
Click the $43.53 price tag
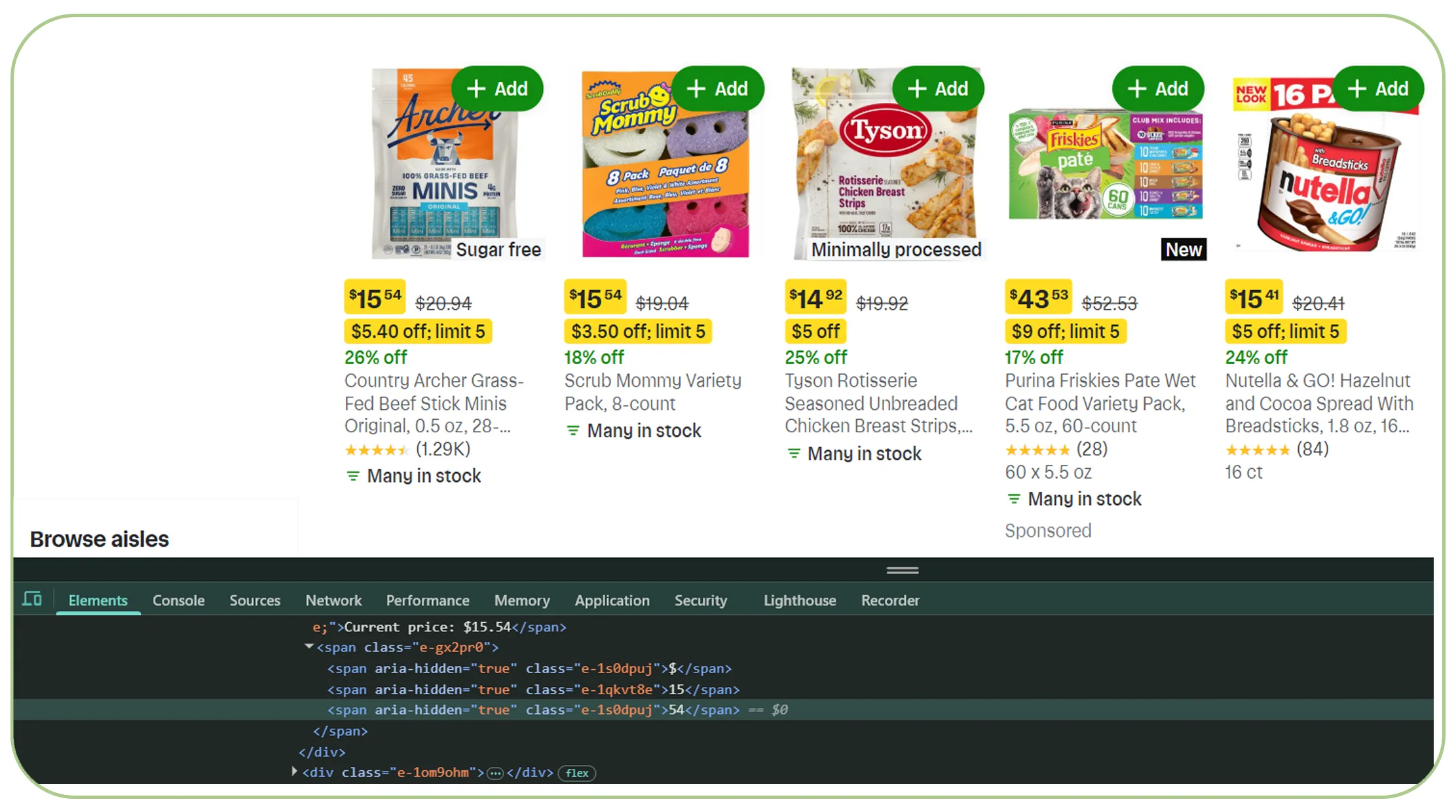click(1038, 298)
